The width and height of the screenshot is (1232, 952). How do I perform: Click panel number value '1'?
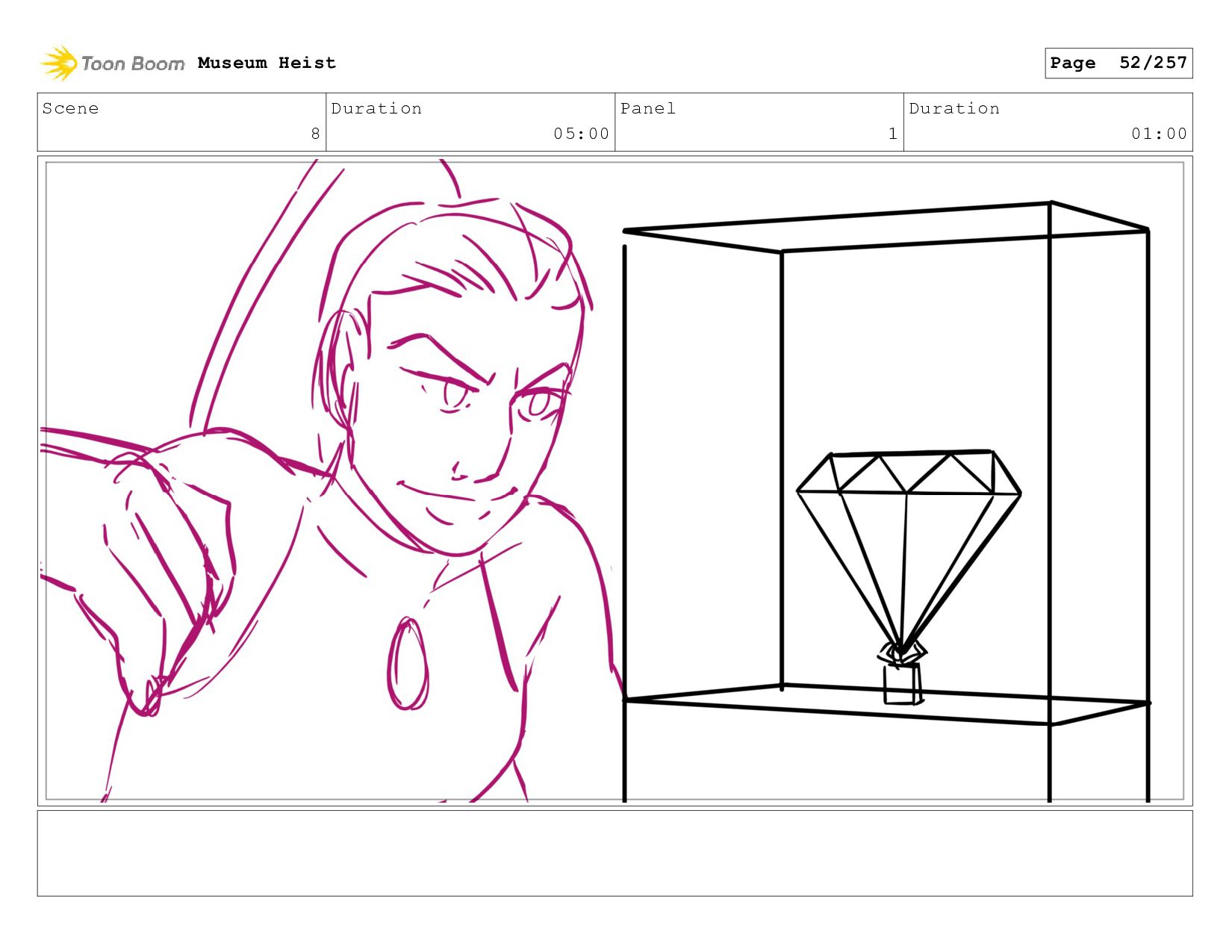point(892,134)
